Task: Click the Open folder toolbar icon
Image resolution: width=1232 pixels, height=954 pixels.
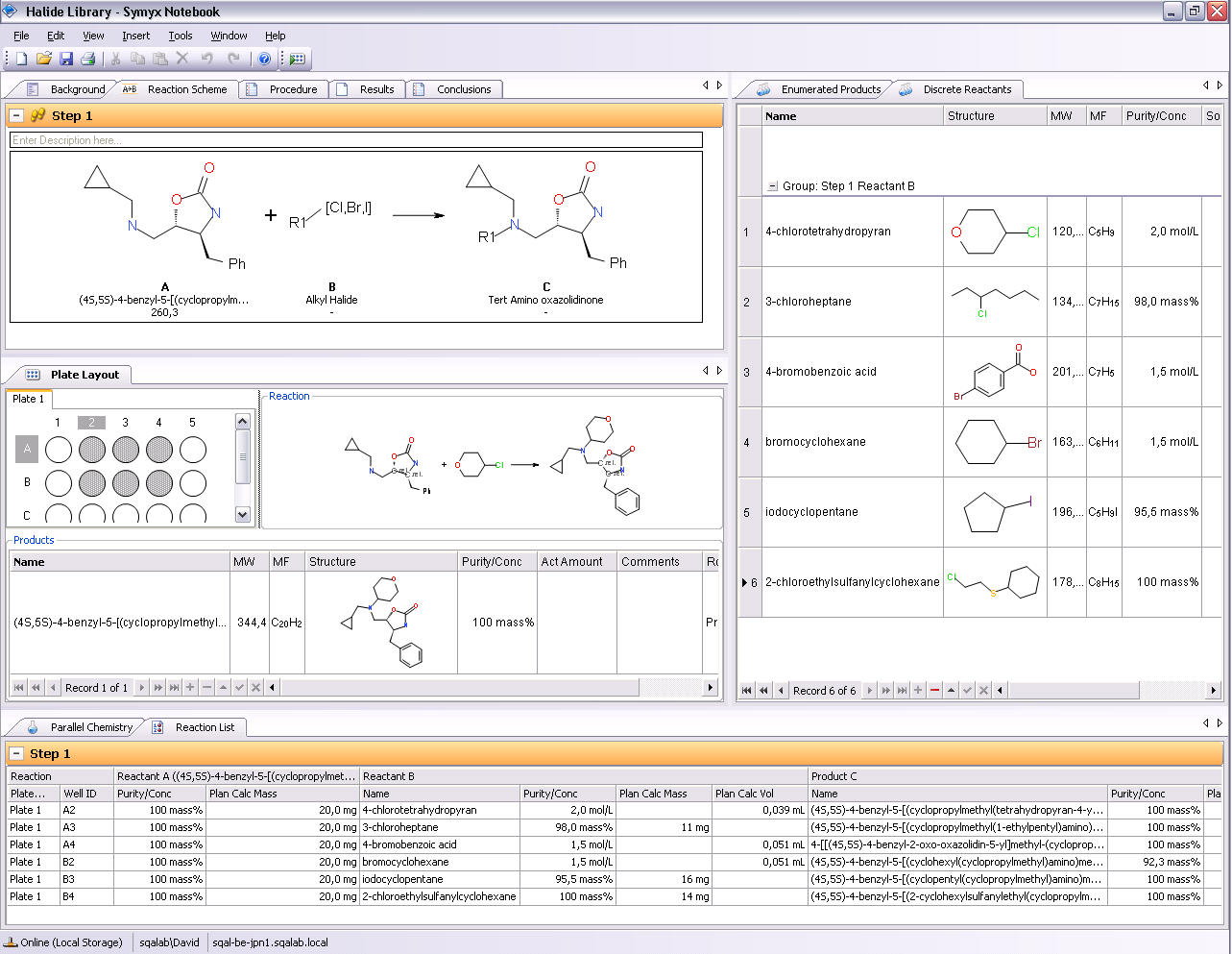Action: point(43,59)
